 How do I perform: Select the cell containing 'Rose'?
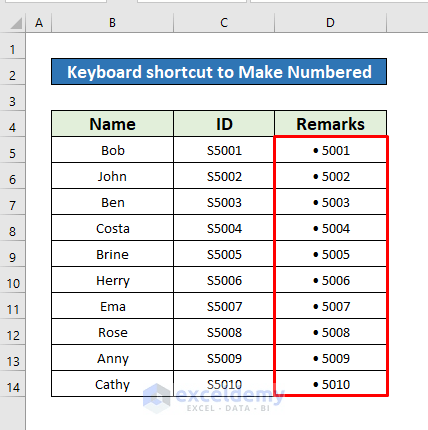pos(113,332)
